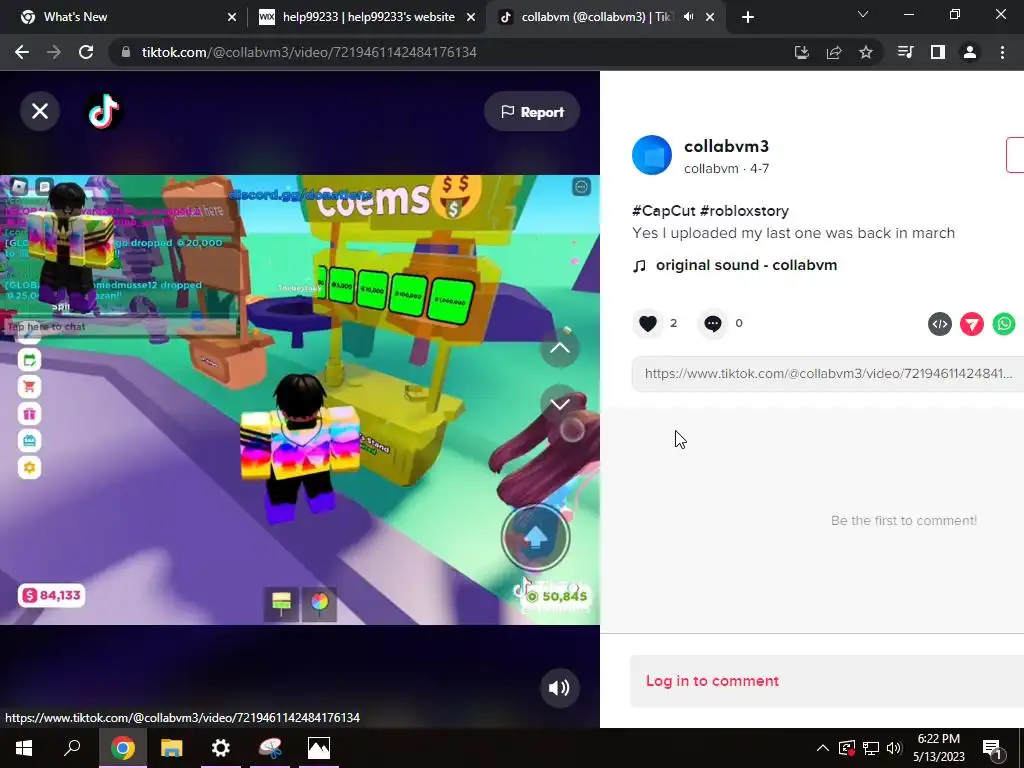Get the embed code icon
The image size is (1024, 768).
click(940, 324)
